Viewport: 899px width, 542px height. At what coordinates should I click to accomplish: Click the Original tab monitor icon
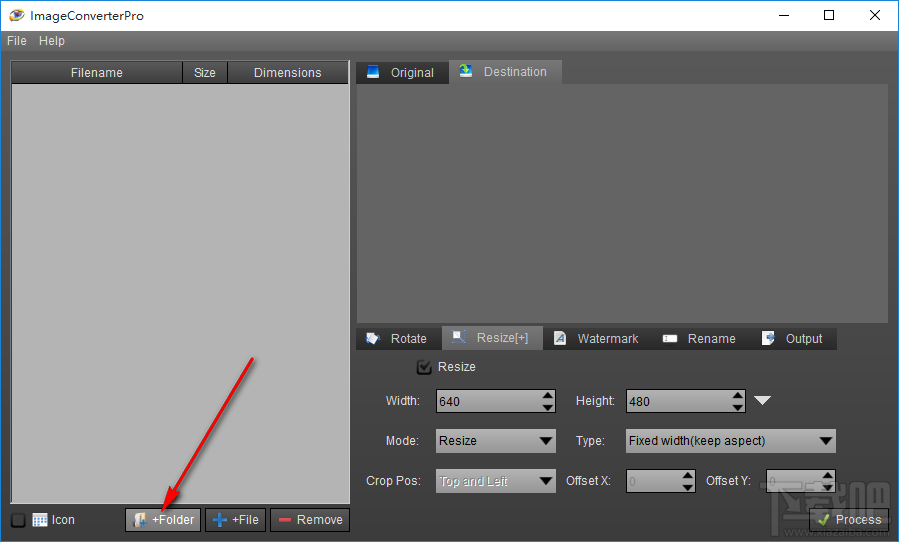[373, 72]
